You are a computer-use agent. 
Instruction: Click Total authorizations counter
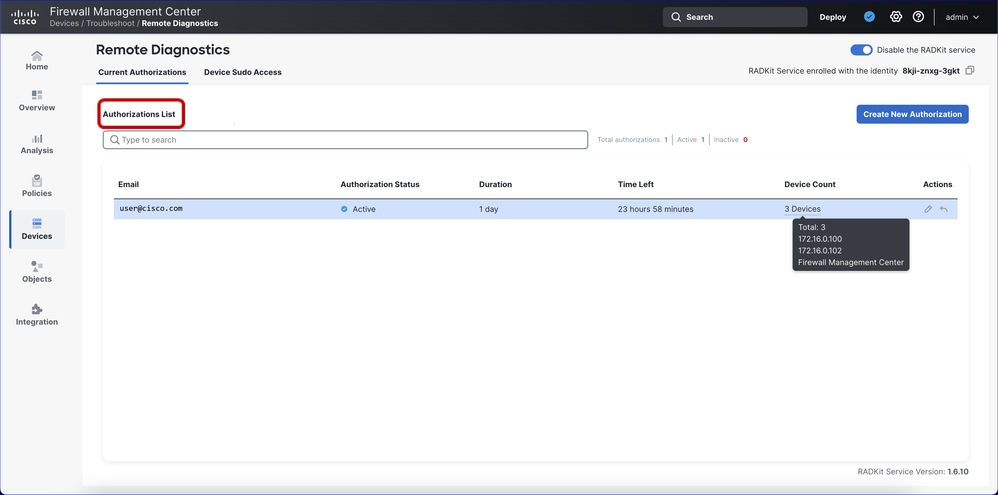[632, 139]
